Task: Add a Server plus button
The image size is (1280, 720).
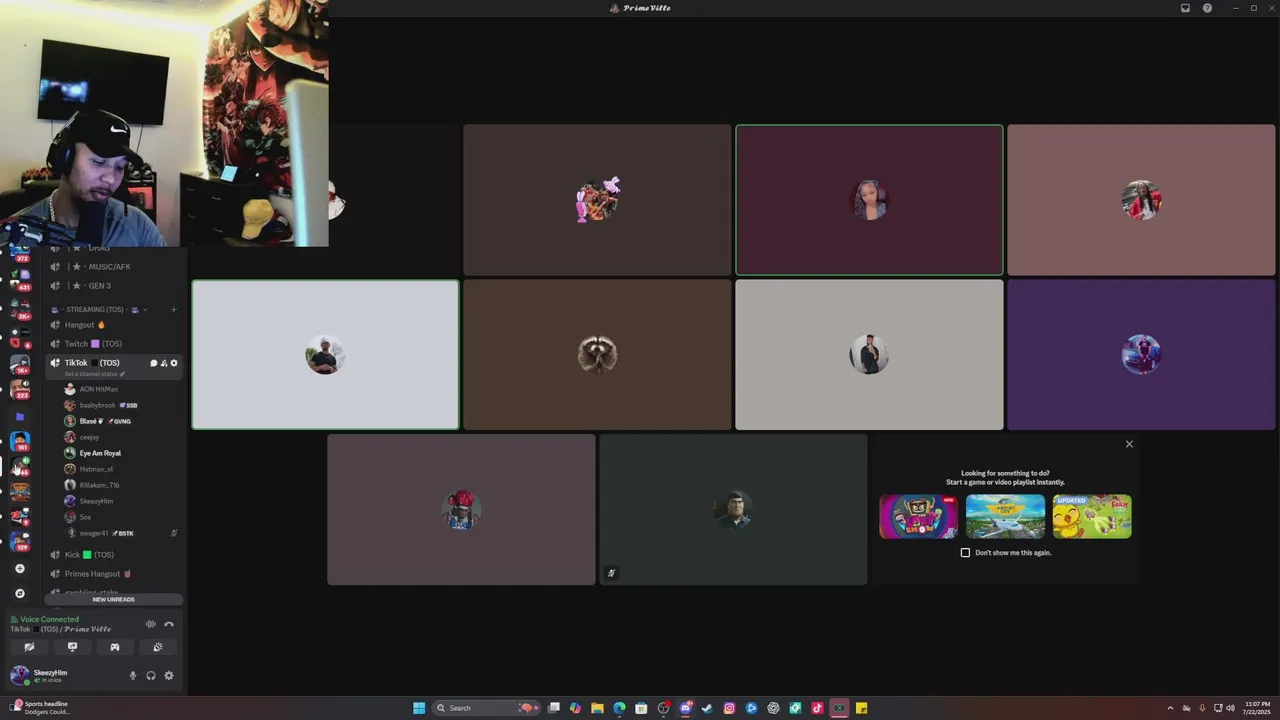Action: click(19, 568)
